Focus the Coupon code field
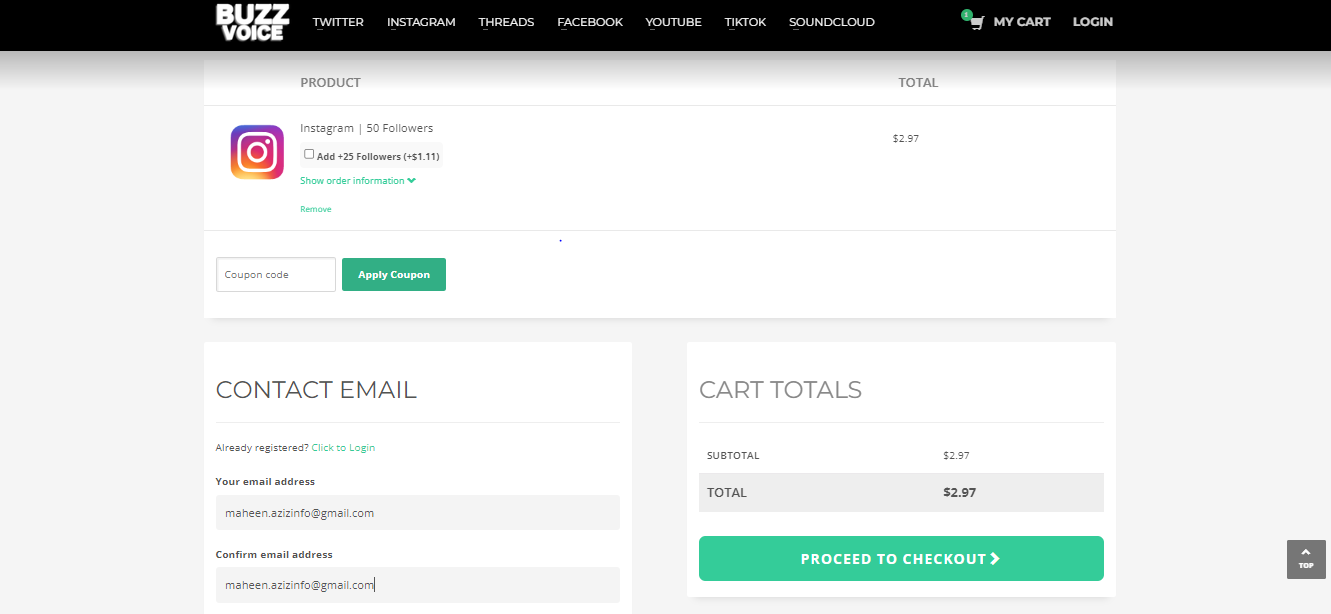1331x614 pixels. click(x=276, y=275)
